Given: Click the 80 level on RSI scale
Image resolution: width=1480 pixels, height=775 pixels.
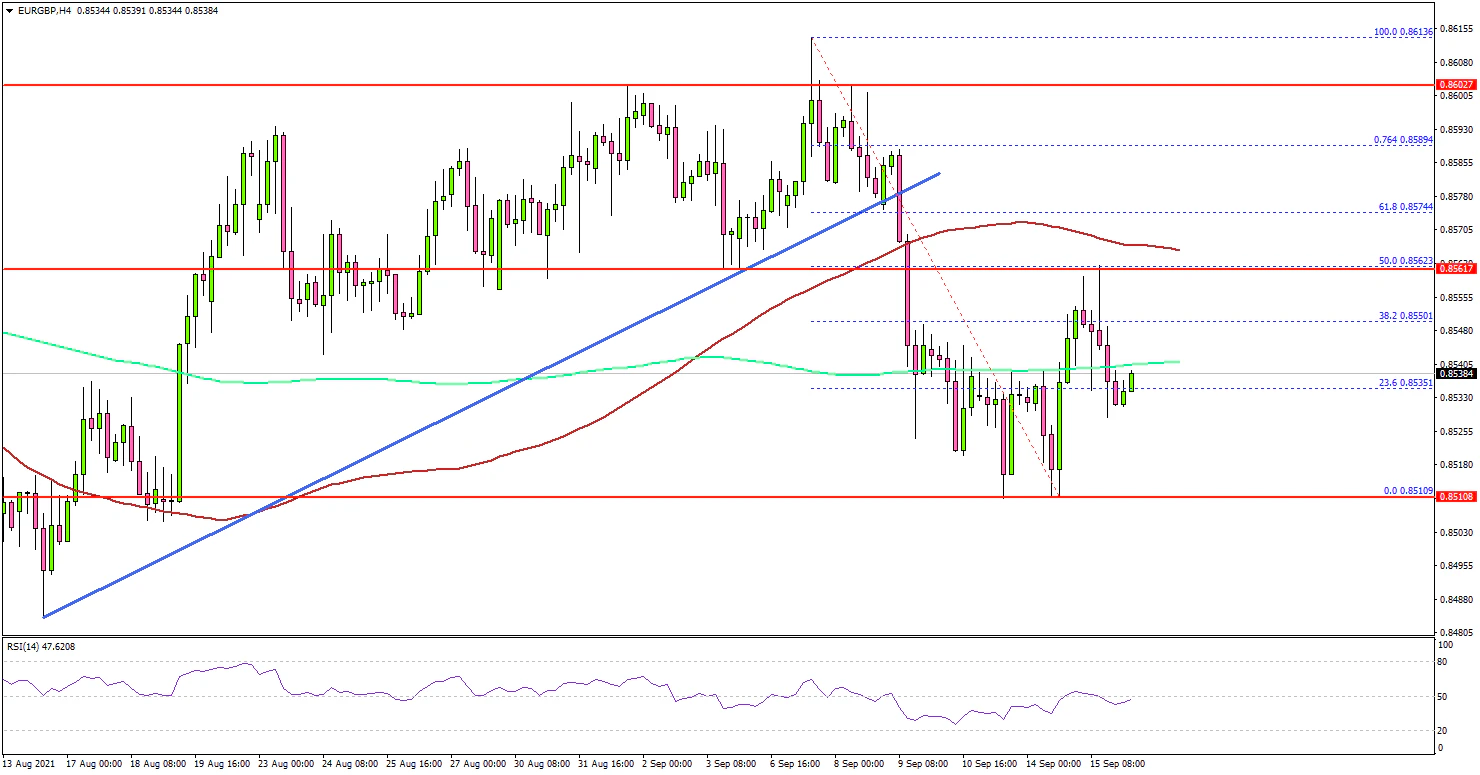Looking at the screenshot, I should [1441, 661].
